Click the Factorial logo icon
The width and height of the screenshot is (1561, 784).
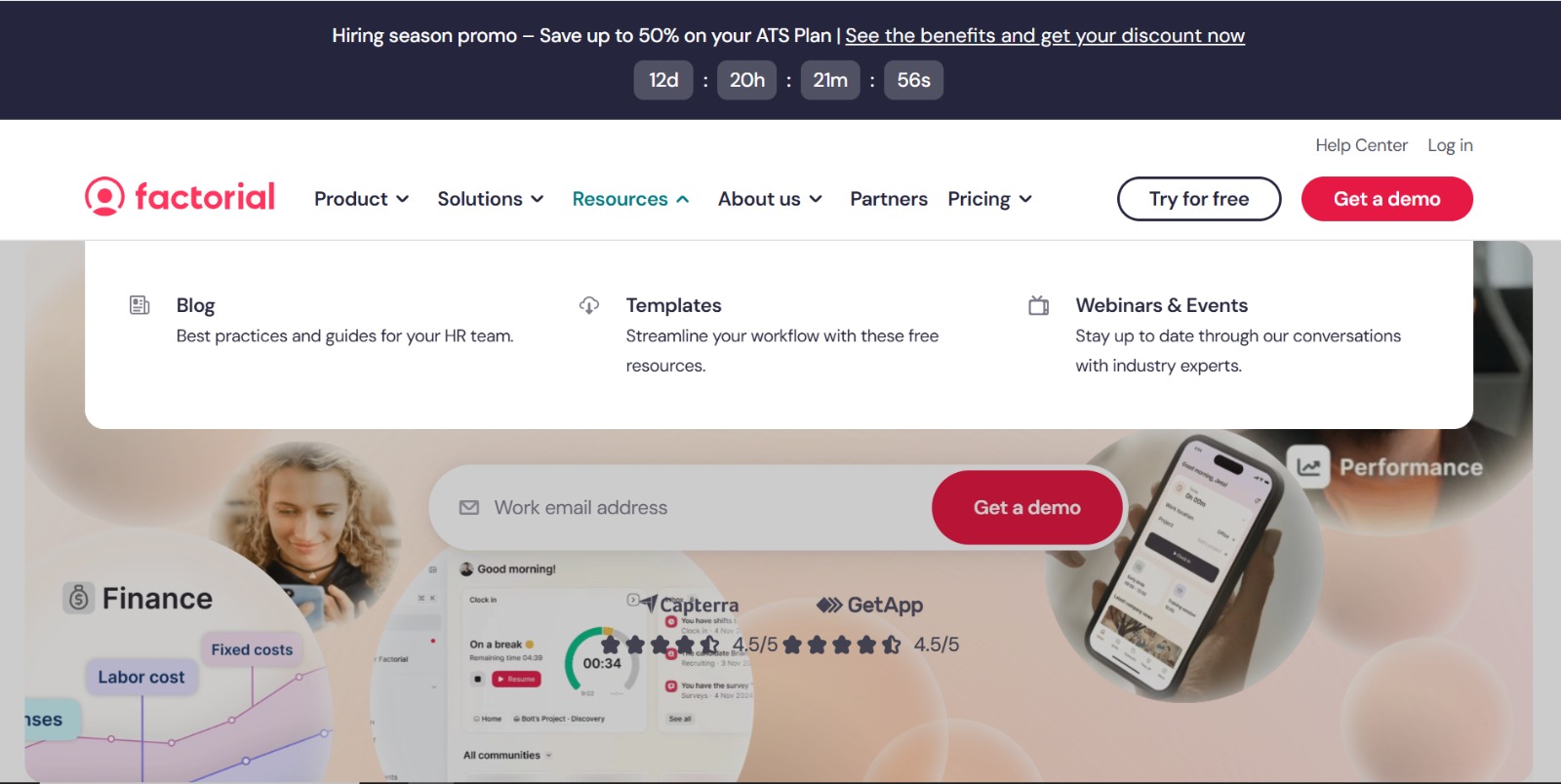click(104, 197)
